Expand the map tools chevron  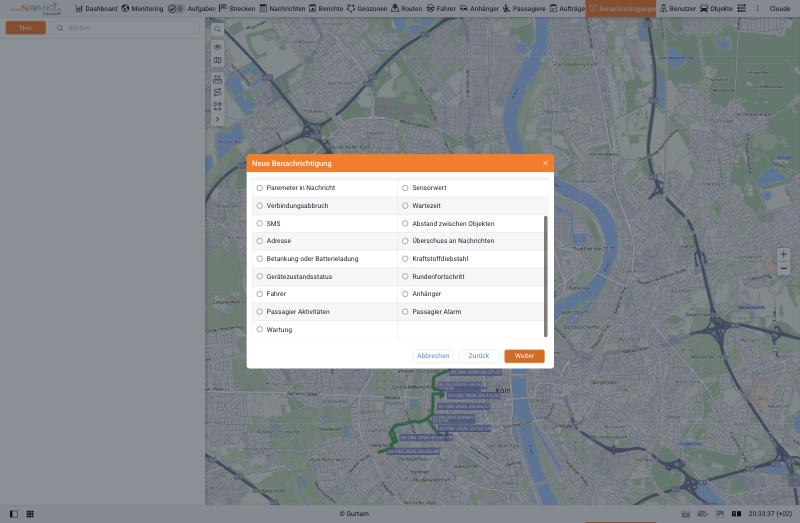point(217,119)
